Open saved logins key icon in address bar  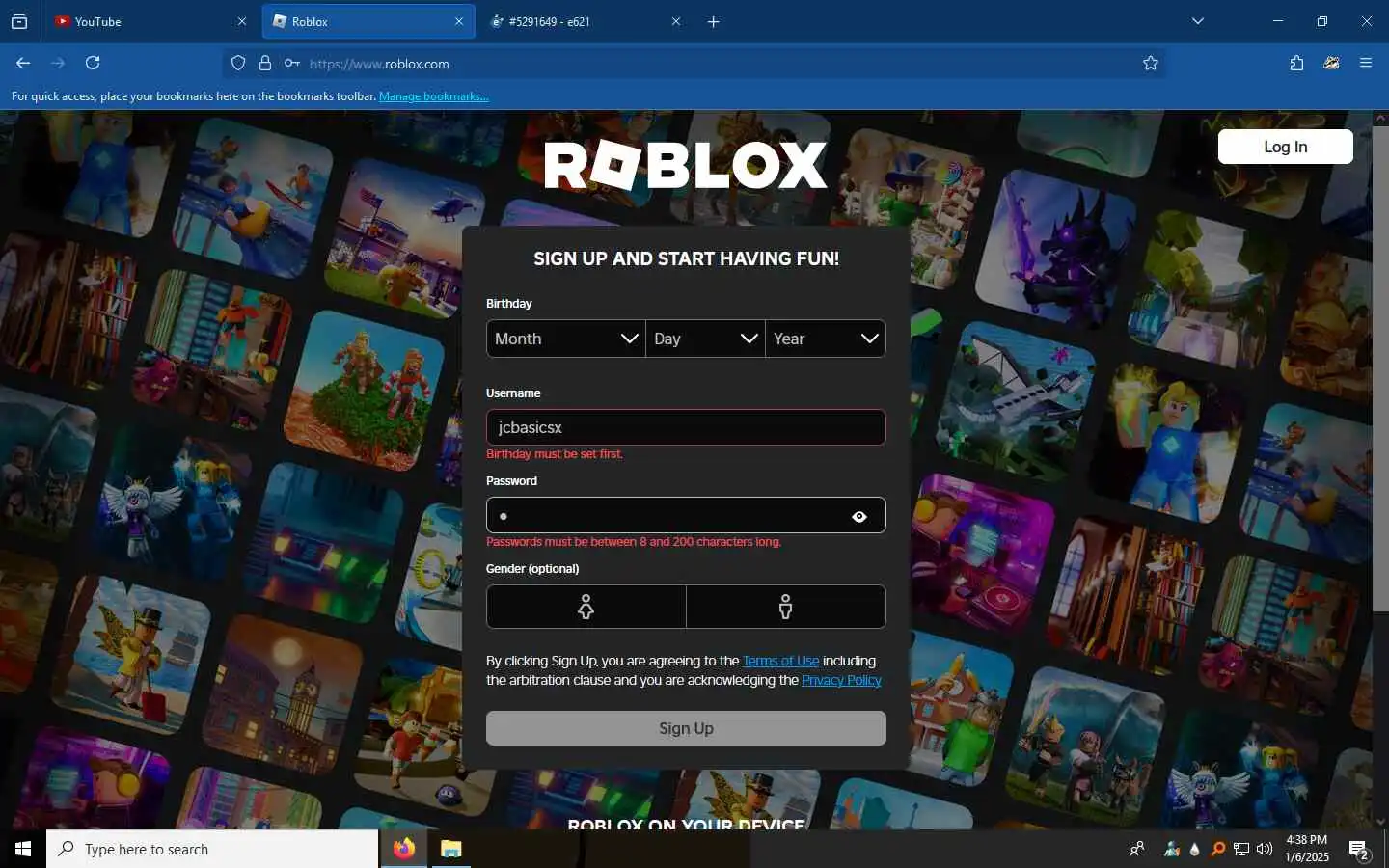click(291, 64)
